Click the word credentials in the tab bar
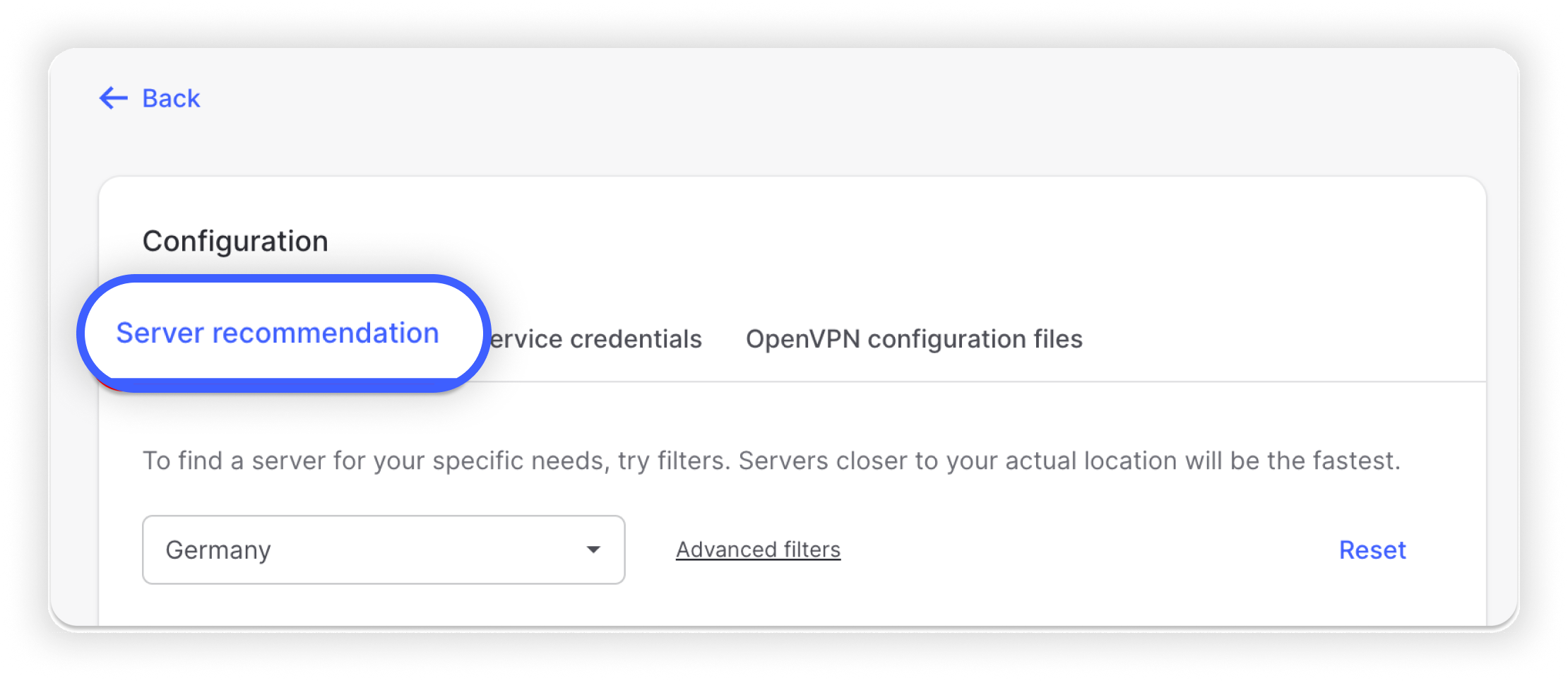Image resolution: width=1568 pixels, height=681 pixels. coord(636,340)
